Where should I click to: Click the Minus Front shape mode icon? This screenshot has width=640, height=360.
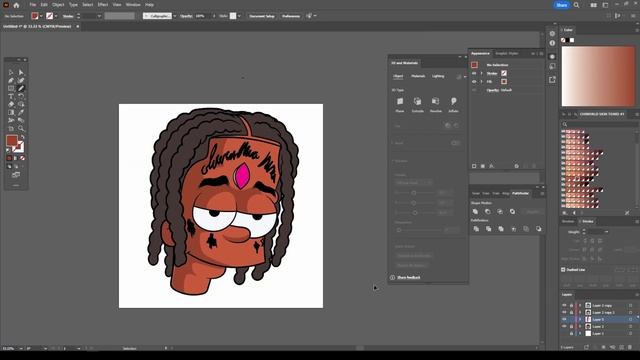tap(488, 211)
